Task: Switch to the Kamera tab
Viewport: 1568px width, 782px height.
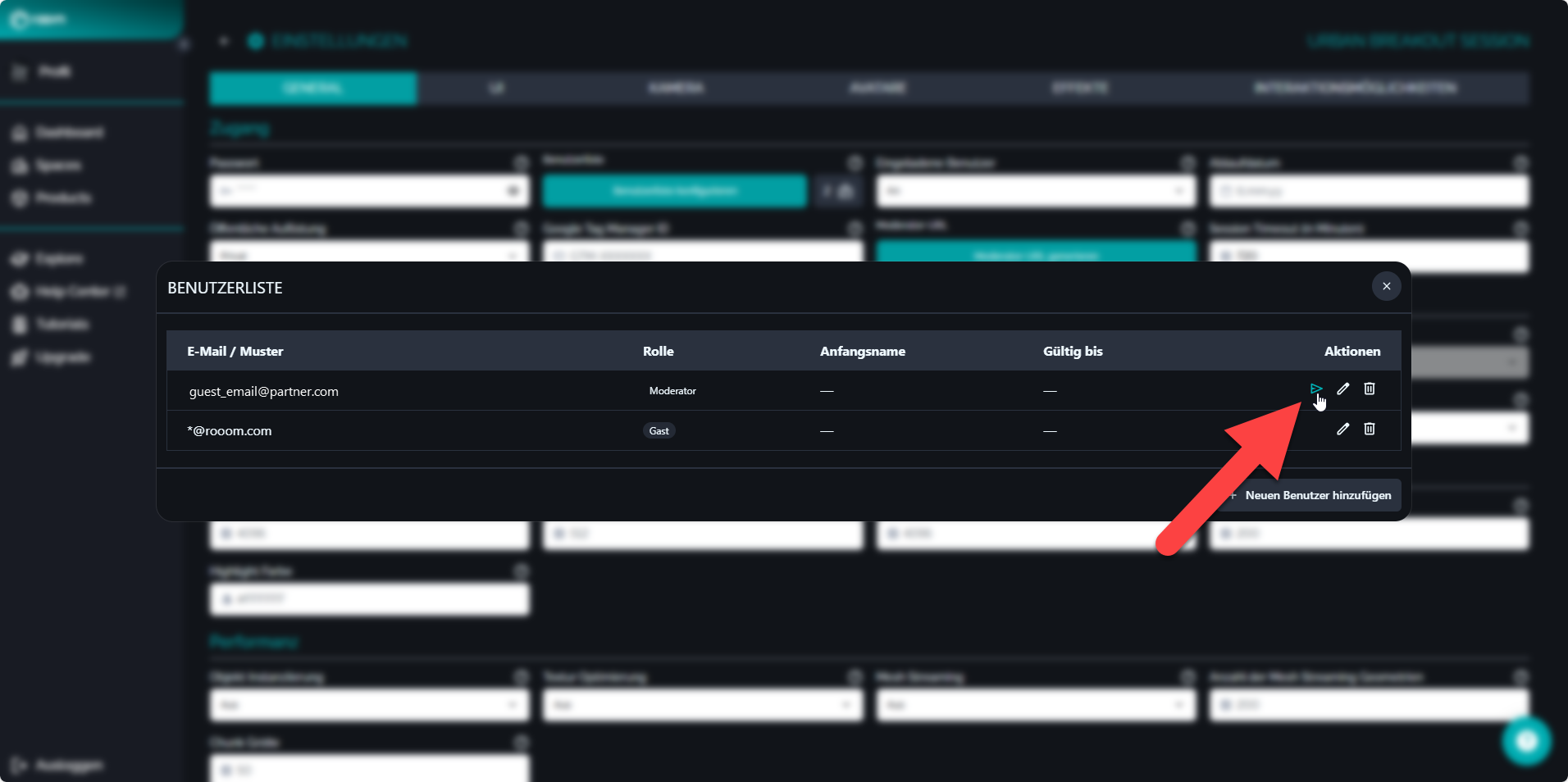Action: coord(676,88)
